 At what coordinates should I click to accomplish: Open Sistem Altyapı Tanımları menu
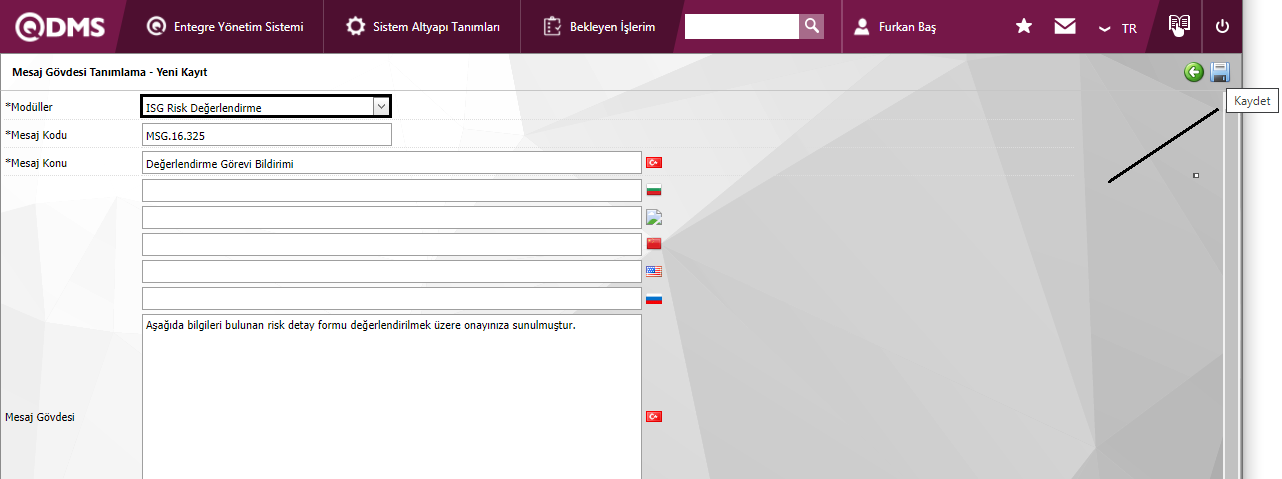pos(422,27)
